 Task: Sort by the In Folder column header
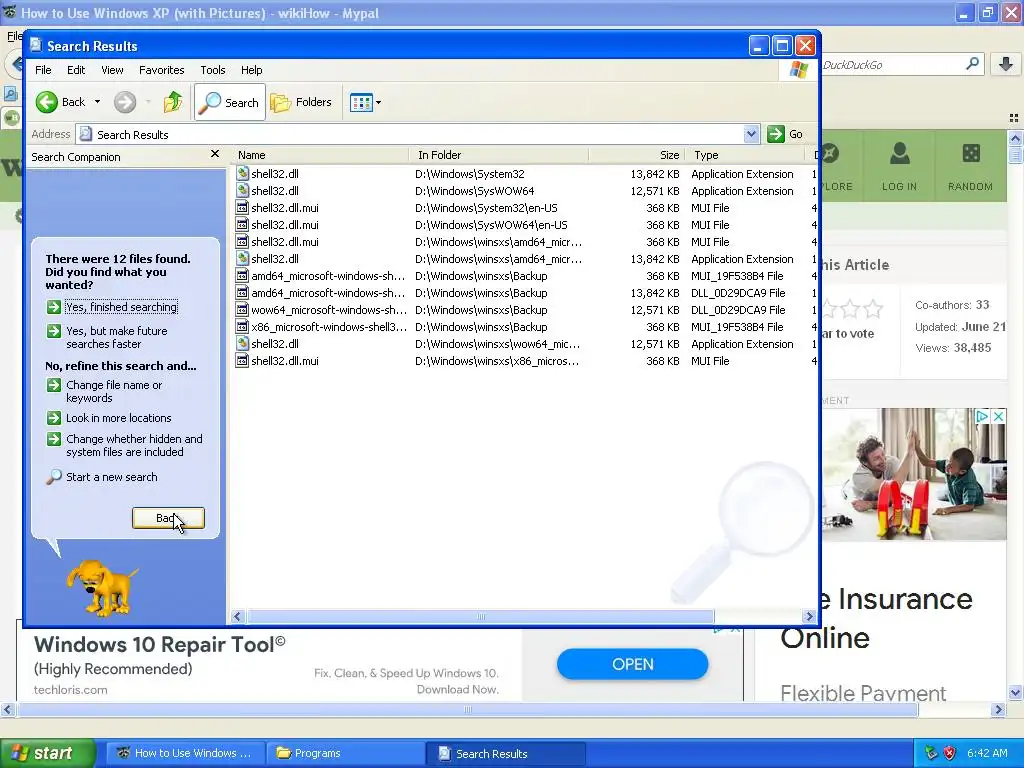tap(500, 155)
